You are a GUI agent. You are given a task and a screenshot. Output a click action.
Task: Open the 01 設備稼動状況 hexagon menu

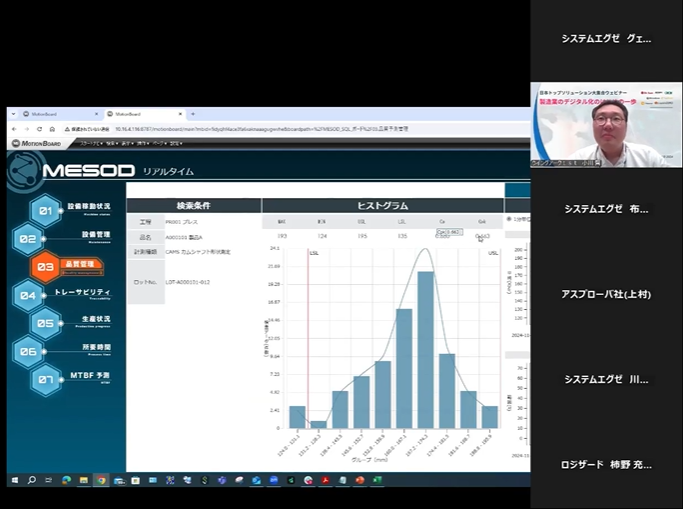(45, 210)
